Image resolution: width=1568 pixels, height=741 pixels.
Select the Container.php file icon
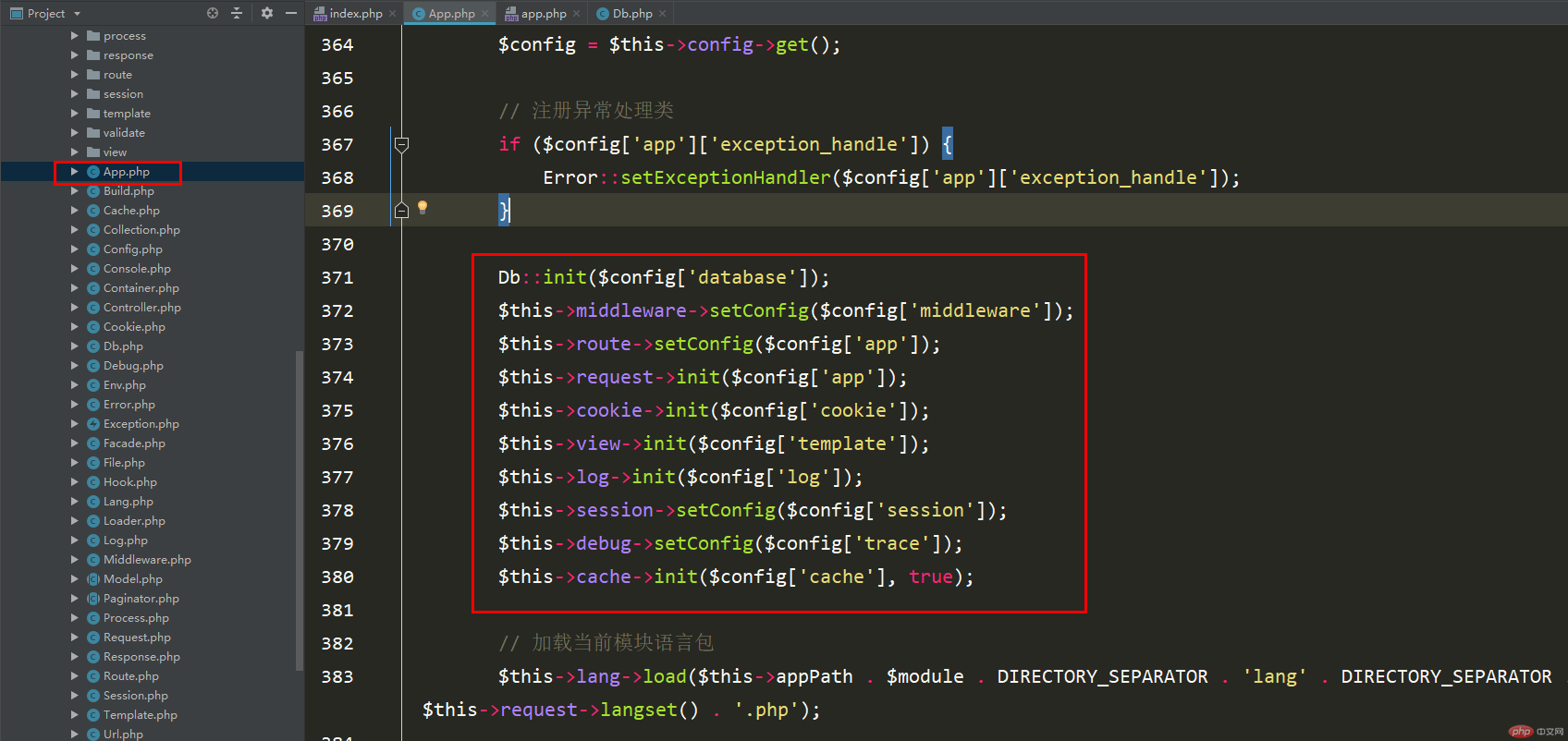93,288
